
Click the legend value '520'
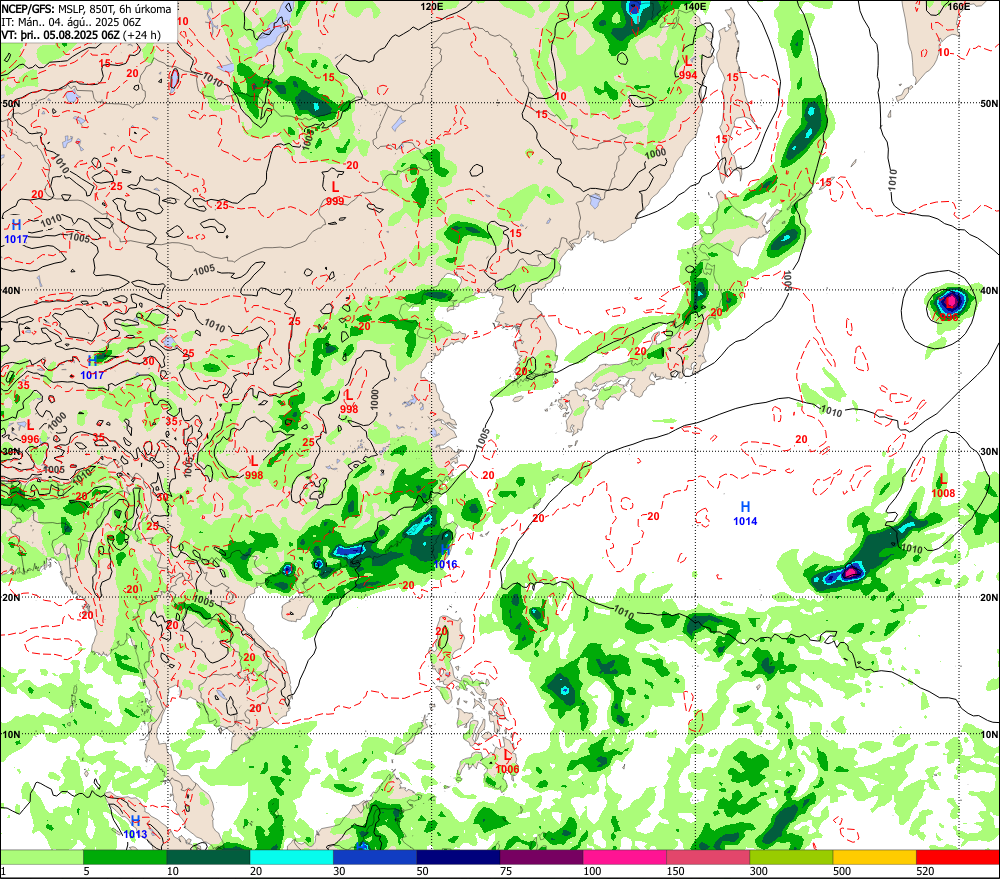925,871
